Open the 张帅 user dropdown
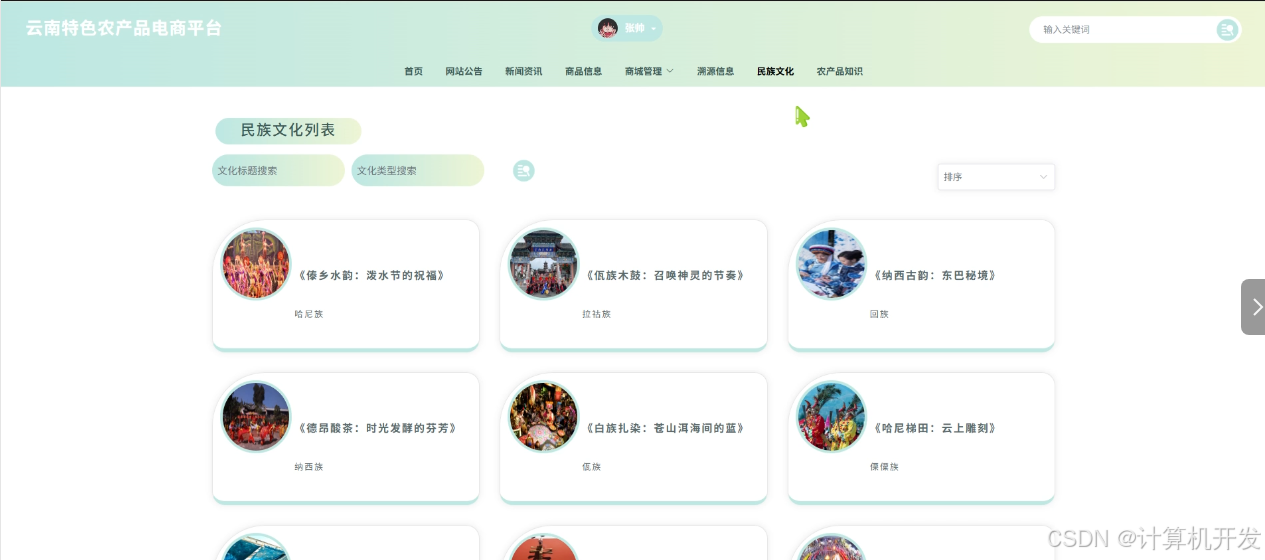 point(628,28)
